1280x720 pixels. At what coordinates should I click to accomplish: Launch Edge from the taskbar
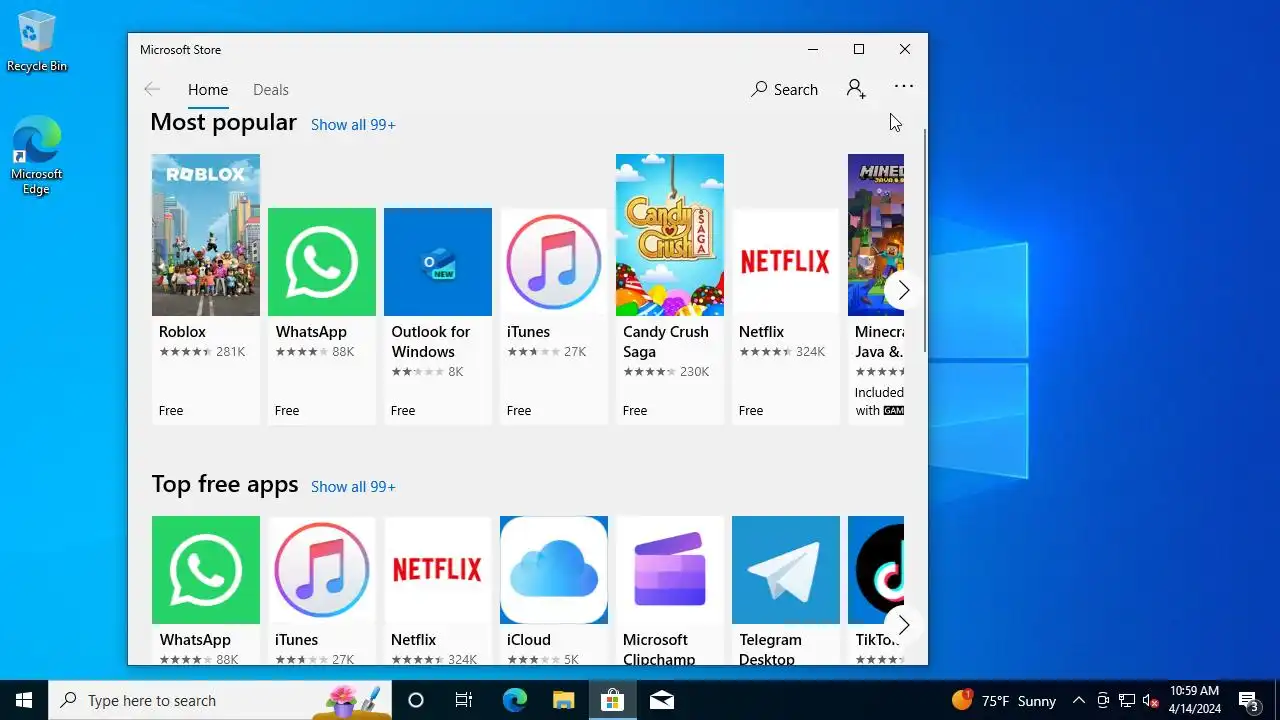[x=514, y=700]
